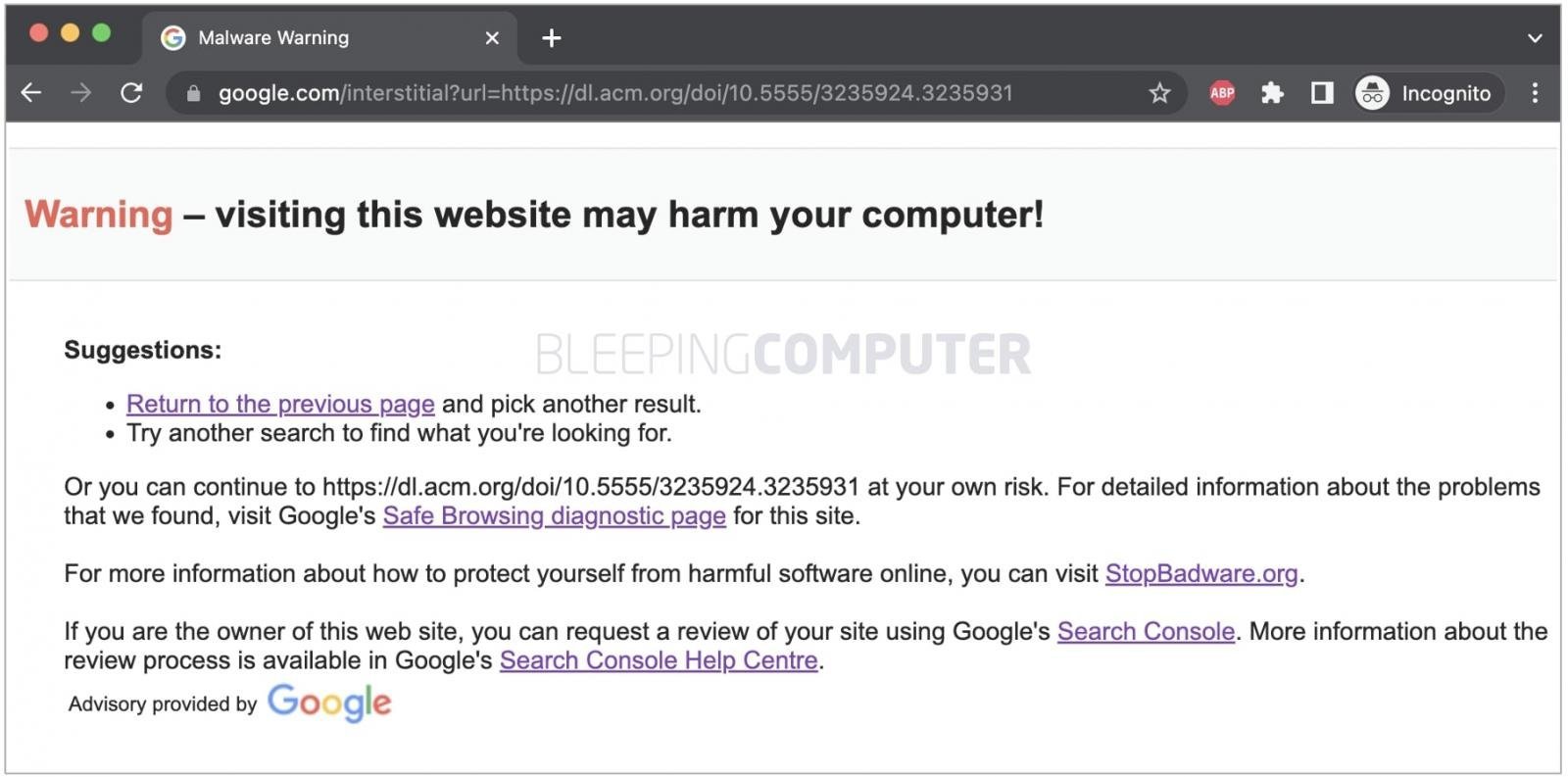This screenshot has height=777, width=1568.
Task: Click Return to the previous page link
Action: [280, 404]
